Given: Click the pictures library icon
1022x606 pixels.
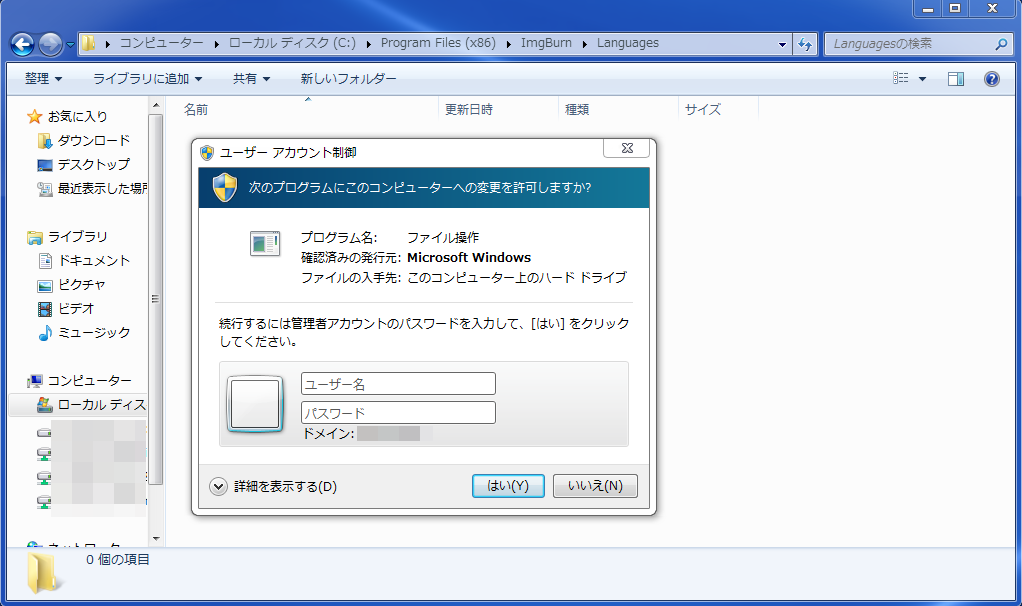Looking at the screenshot, I should (44, 285).
